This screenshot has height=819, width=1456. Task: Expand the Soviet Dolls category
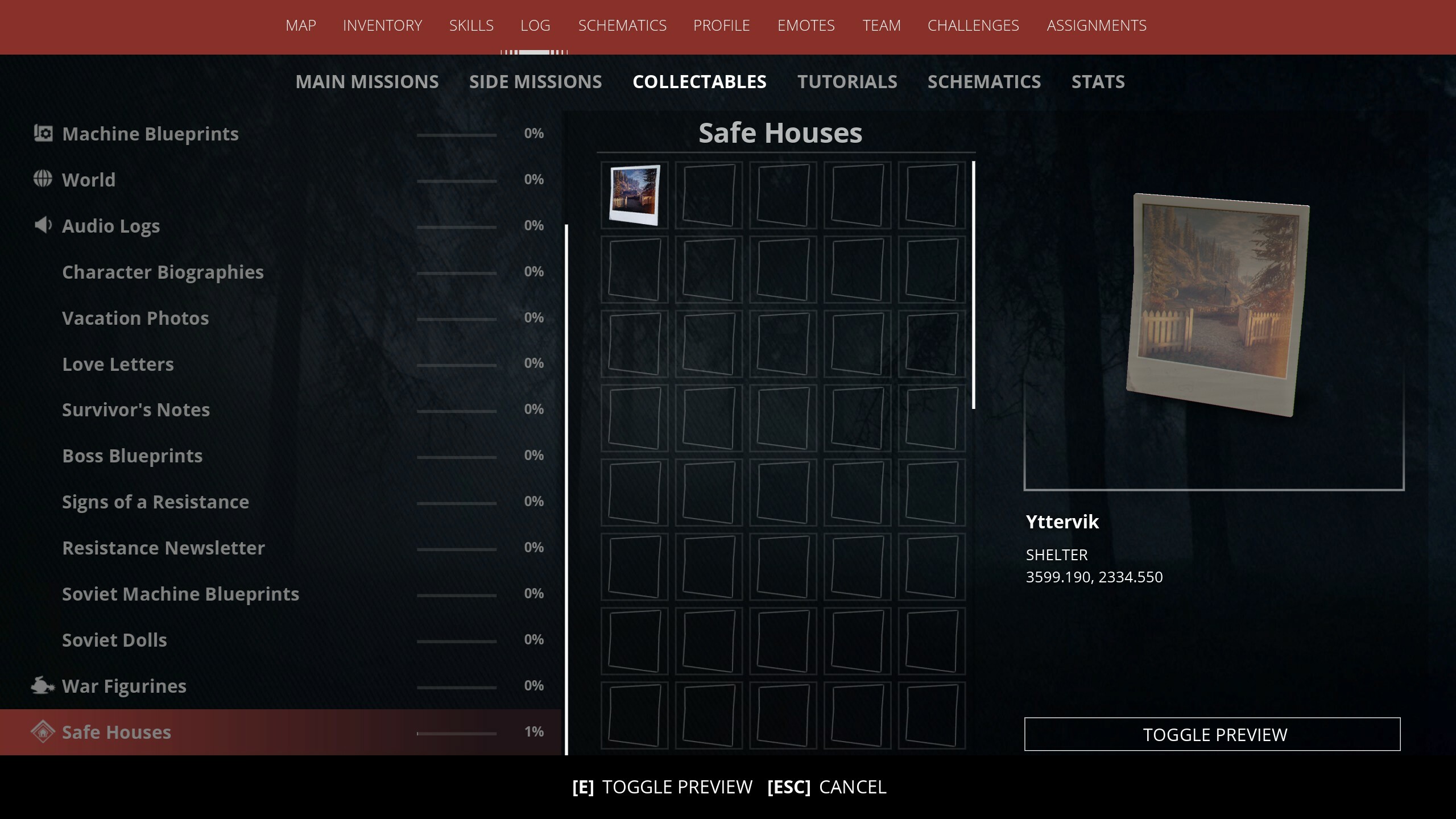[115, 639]
